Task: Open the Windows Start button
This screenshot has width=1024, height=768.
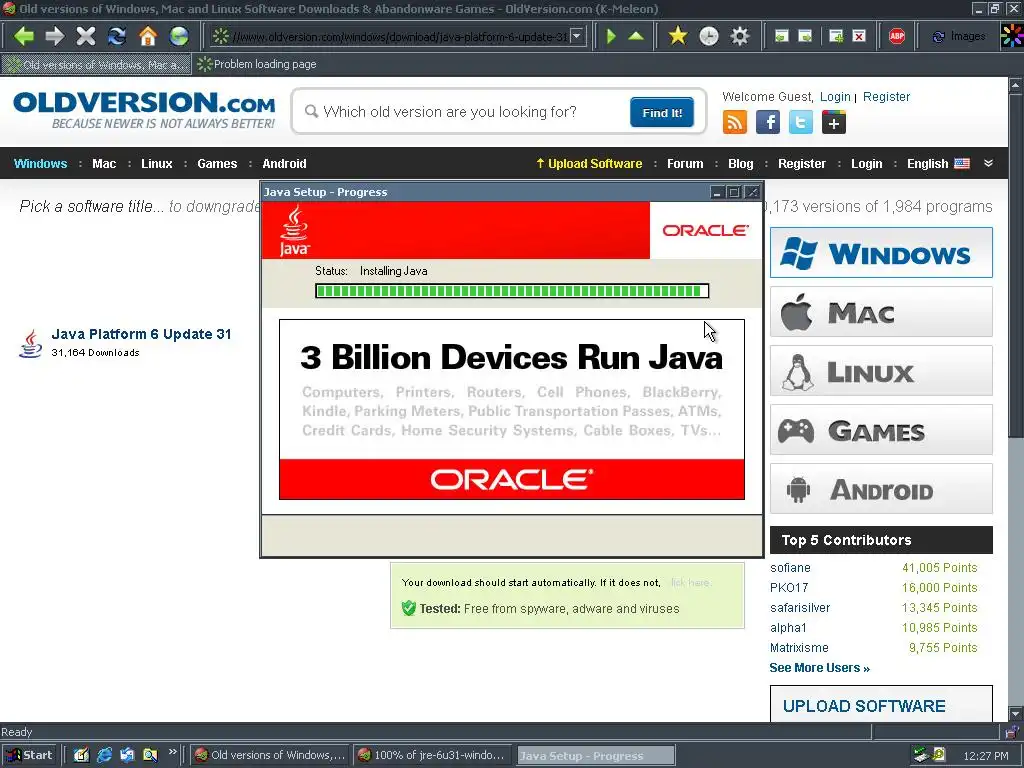Action: coord(31,755)
